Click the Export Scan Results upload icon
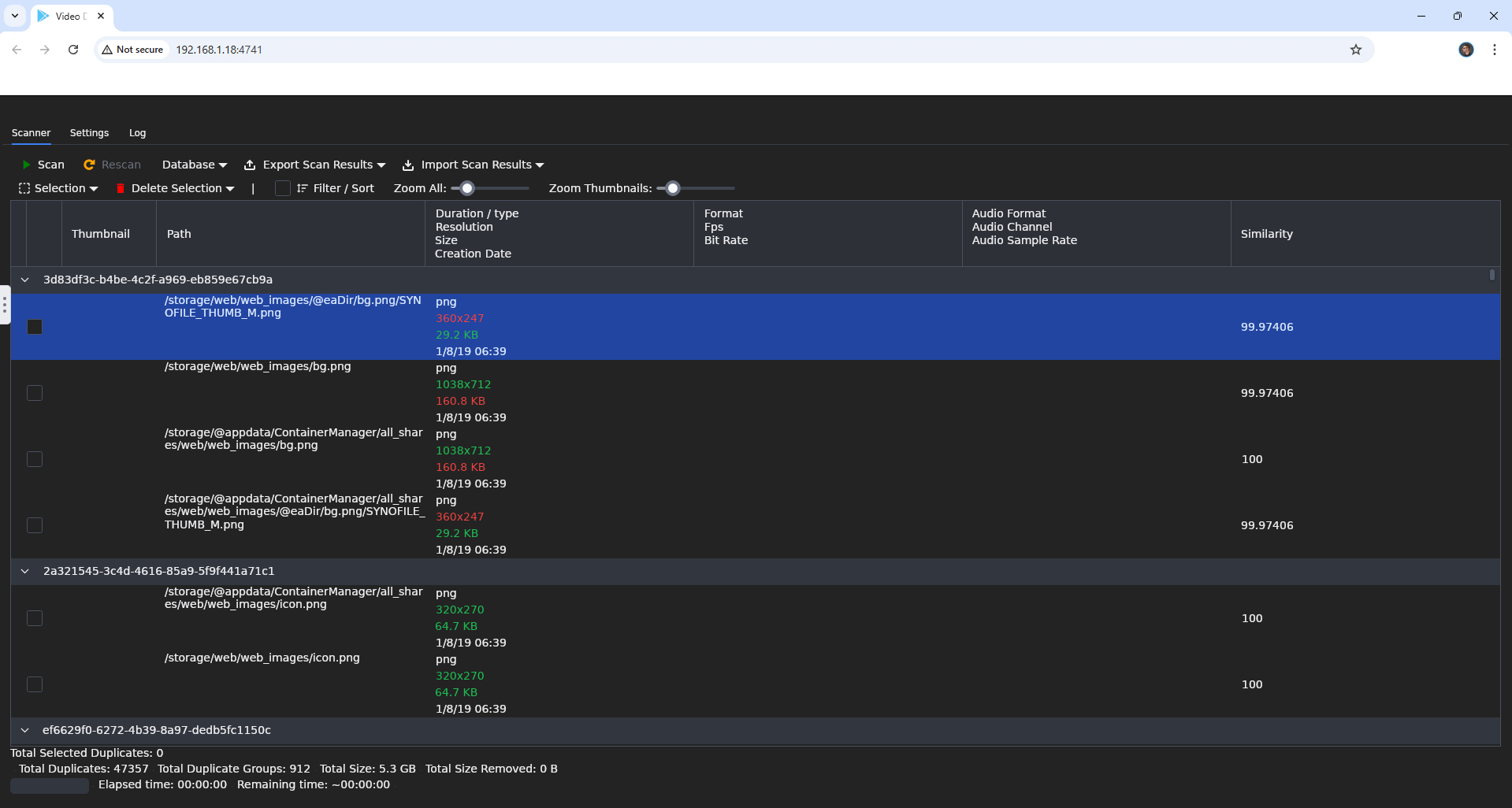 coord(250,165)
